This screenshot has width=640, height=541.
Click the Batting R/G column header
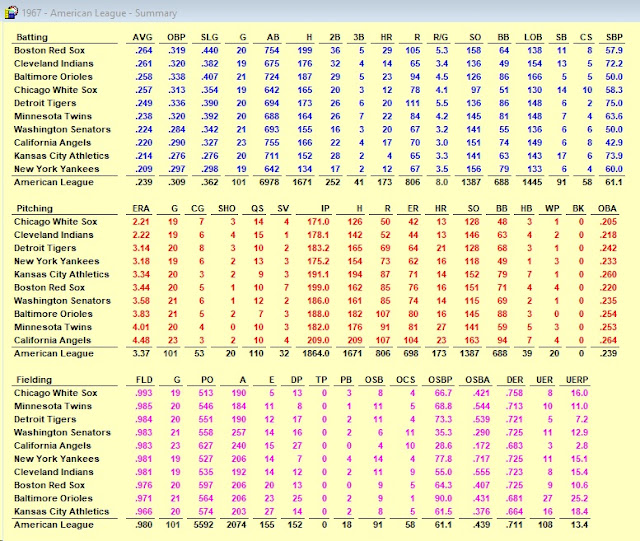tap(440, 37)
